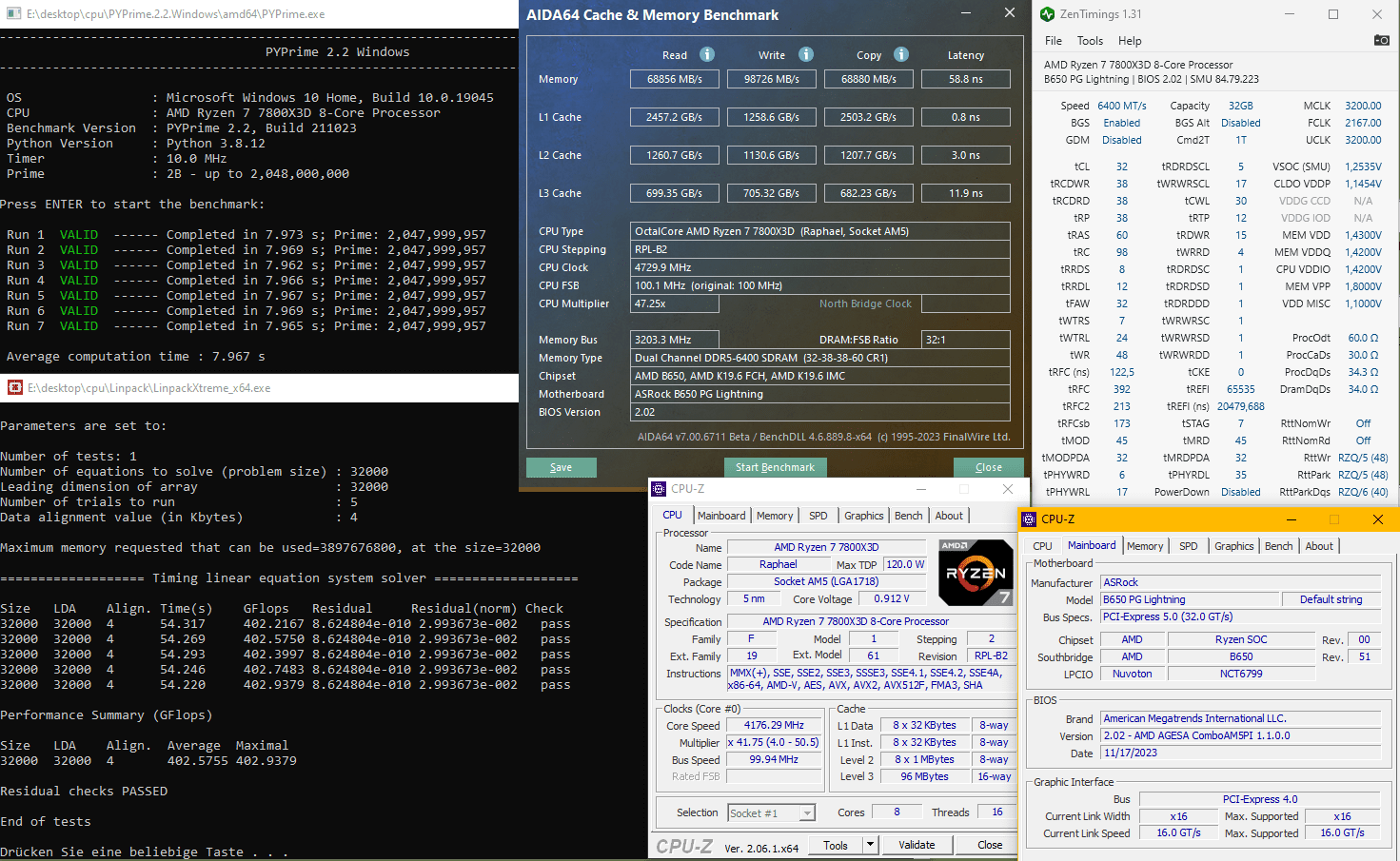The image size is (1400, 861).
Task: Click the ZenTimings PowerDown Disabled value
Action: pyautogui.click(x=1241, y=492)
